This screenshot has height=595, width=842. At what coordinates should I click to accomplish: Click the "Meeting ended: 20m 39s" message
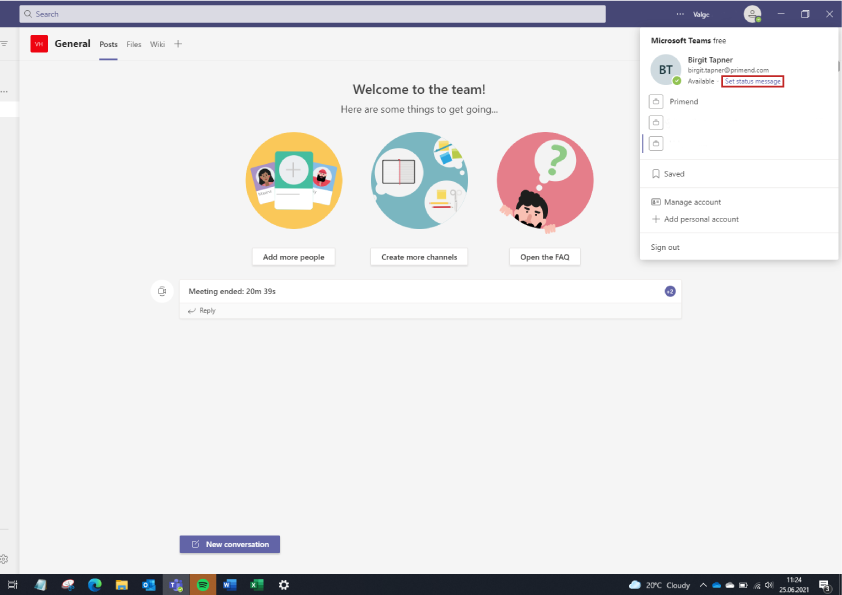click(x=232, y=291)
